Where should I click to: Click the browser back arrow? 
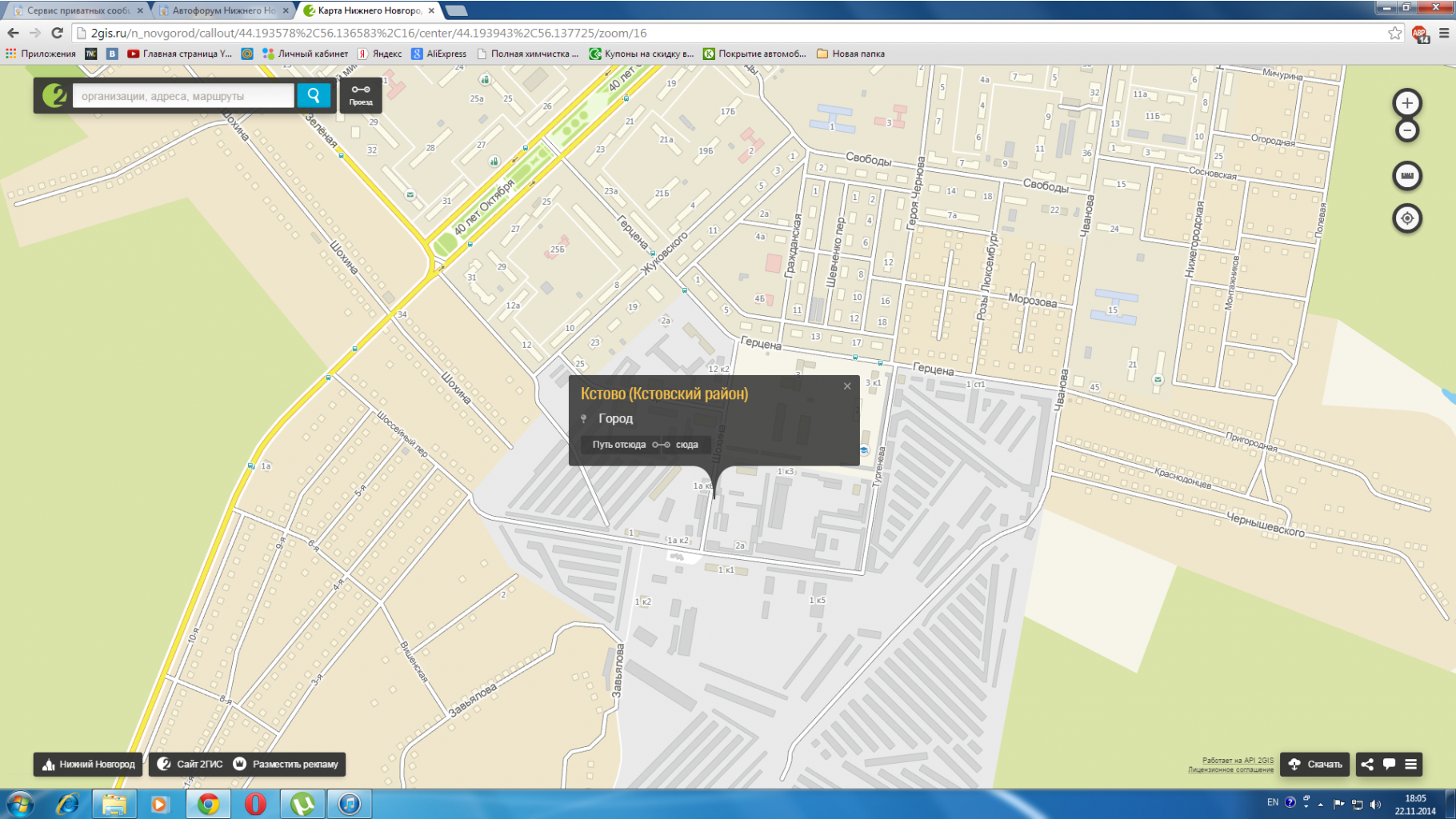point(13,33)
